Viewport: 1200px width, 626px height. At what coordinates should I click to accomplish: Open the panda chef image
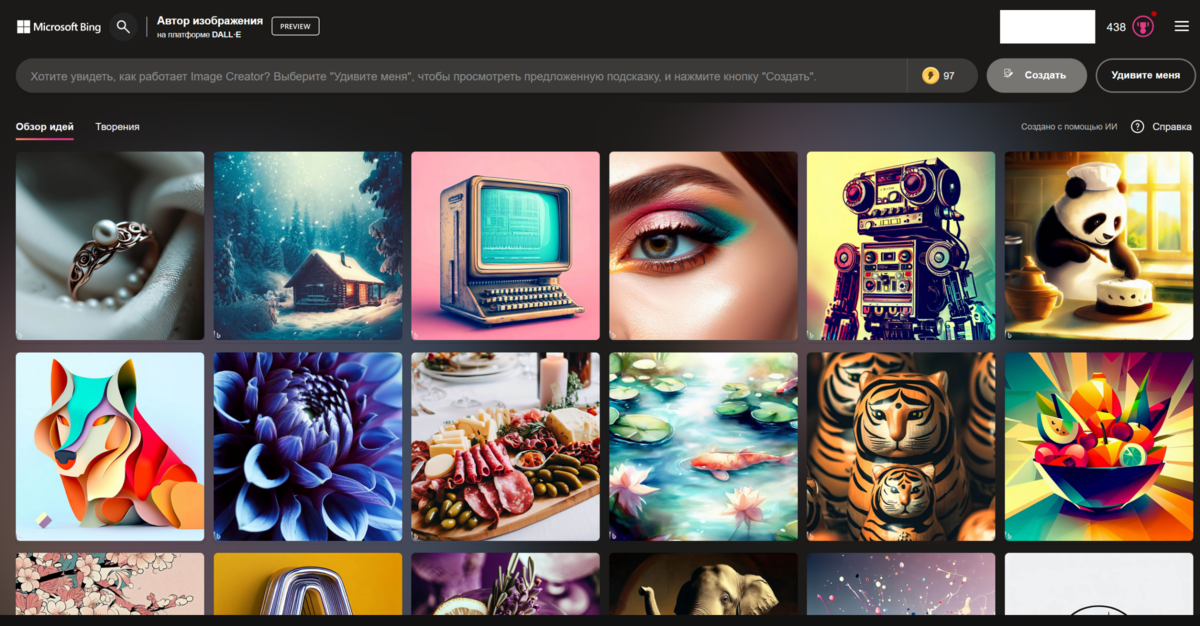click(x=1099, y=246)
